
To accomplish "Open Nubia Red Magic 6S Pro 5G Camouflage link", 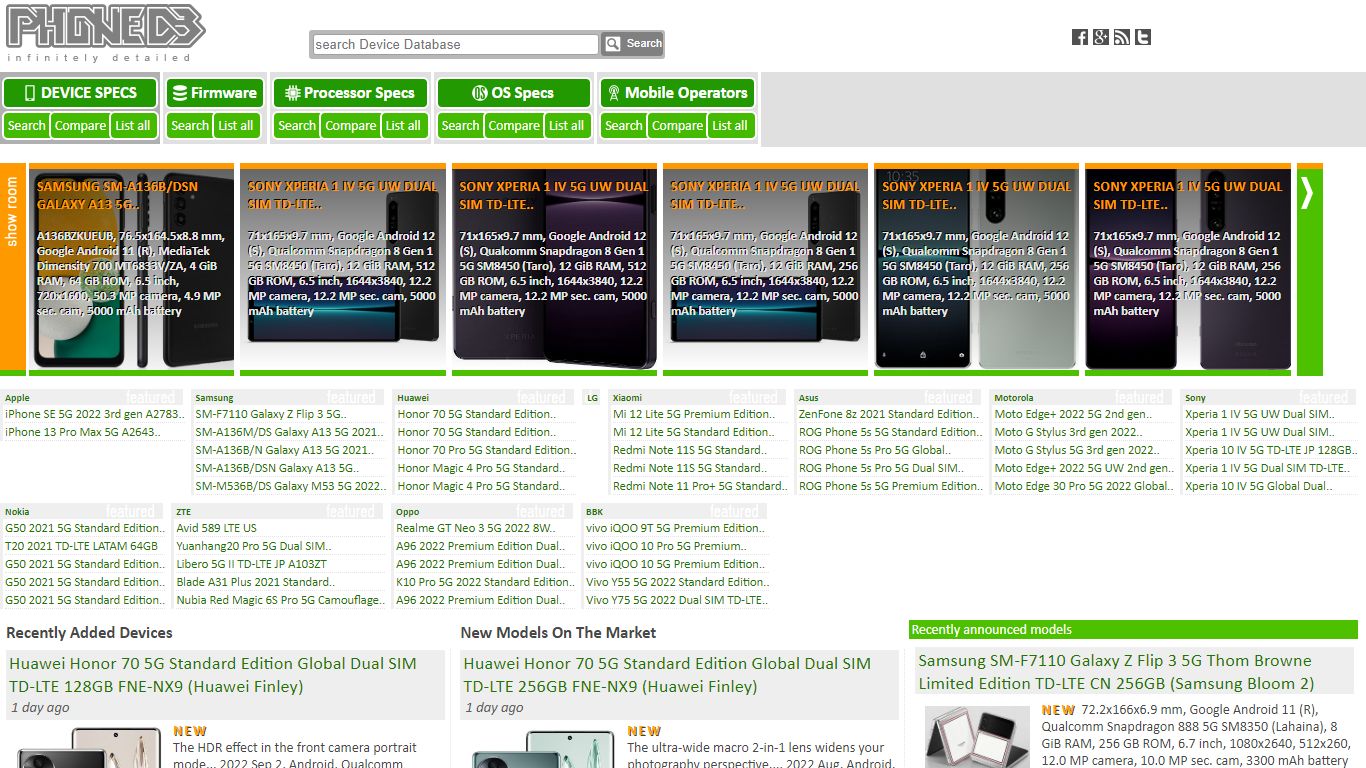I will [281, 600].
